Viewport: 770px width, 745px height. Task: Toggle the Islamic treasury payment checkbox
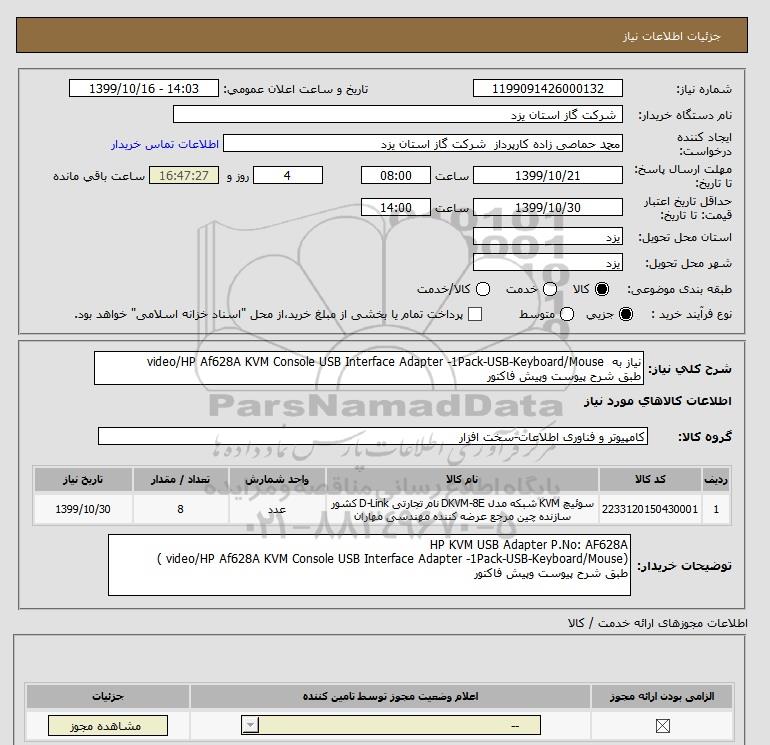[x=475, y=314]
